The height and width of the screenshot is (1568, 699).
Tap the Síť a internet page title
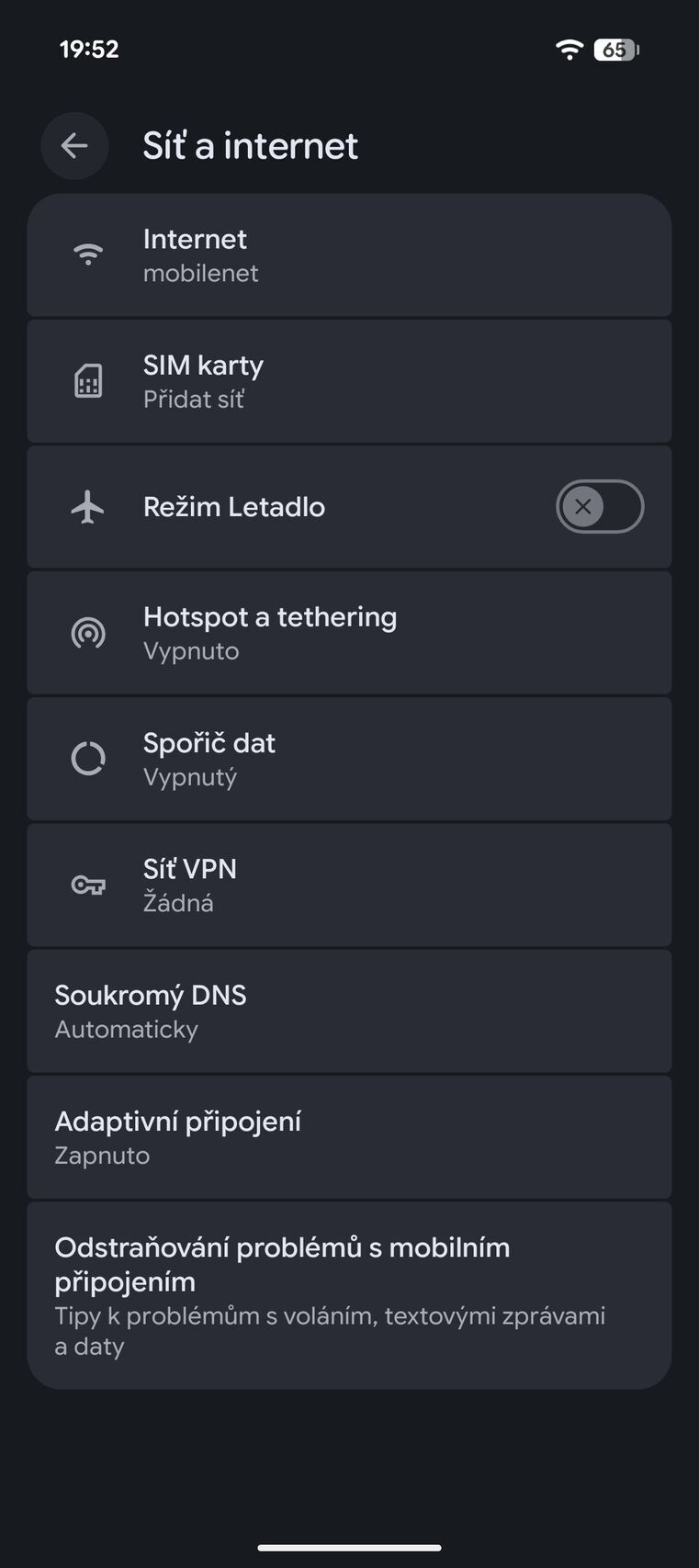click(x=250, y=146)
